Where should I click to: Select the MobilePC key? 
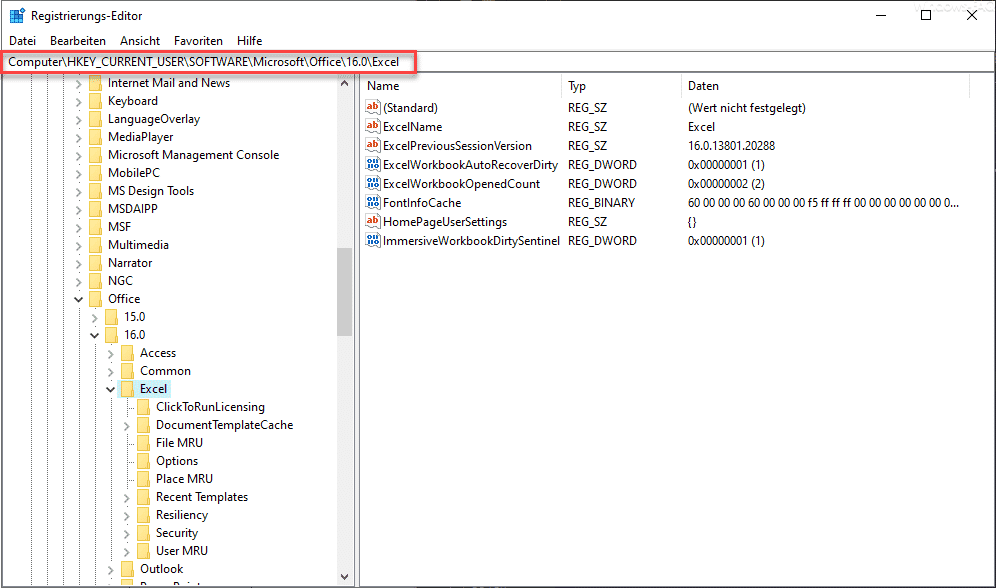[x=133, y=173]
